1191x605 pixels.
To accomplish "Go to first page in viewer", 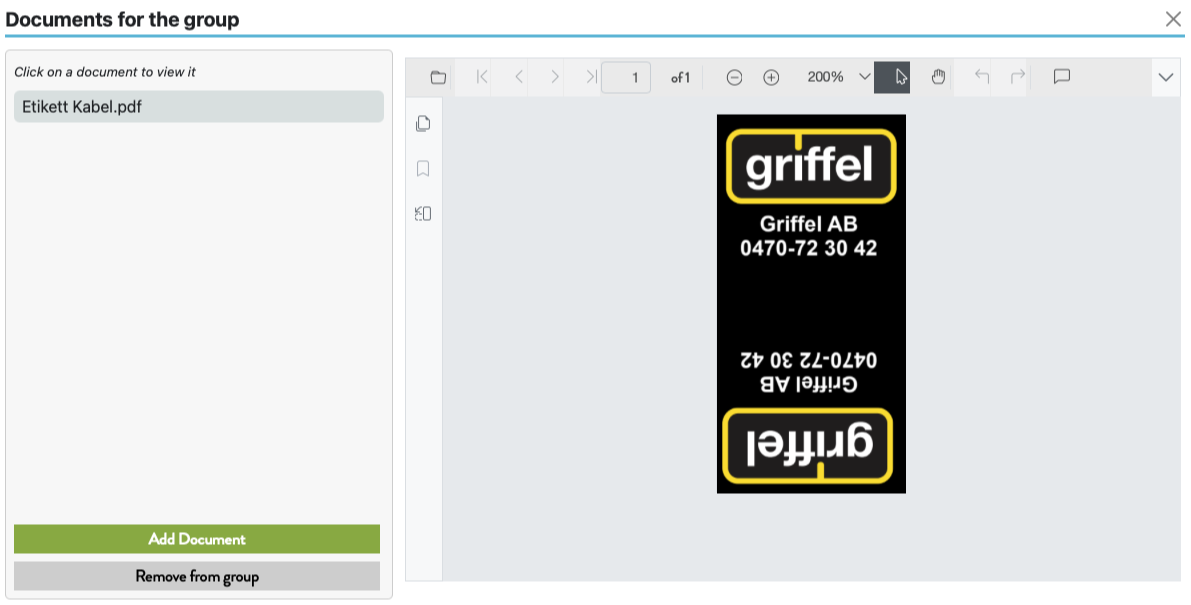I will point(482,77).
